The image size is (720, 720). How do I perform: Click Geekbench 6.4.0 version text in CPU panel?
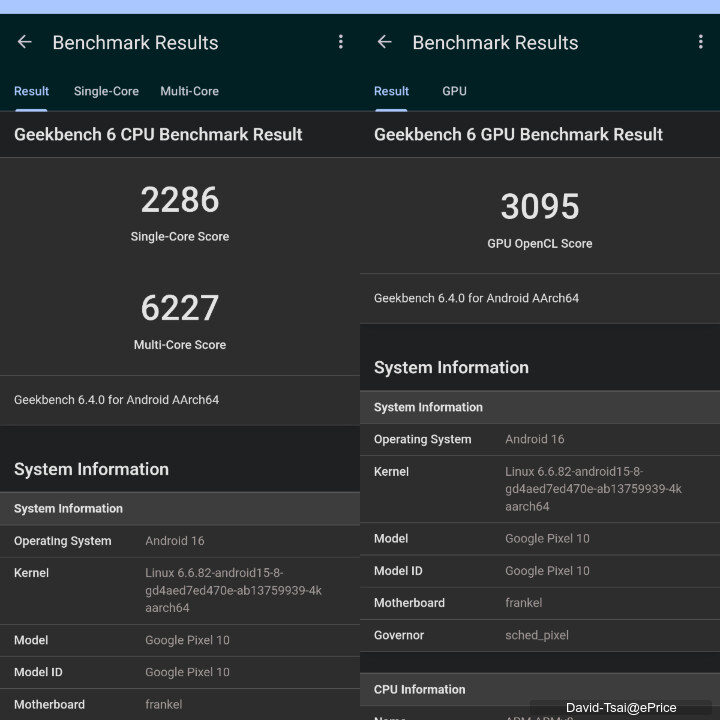[116, 400]
